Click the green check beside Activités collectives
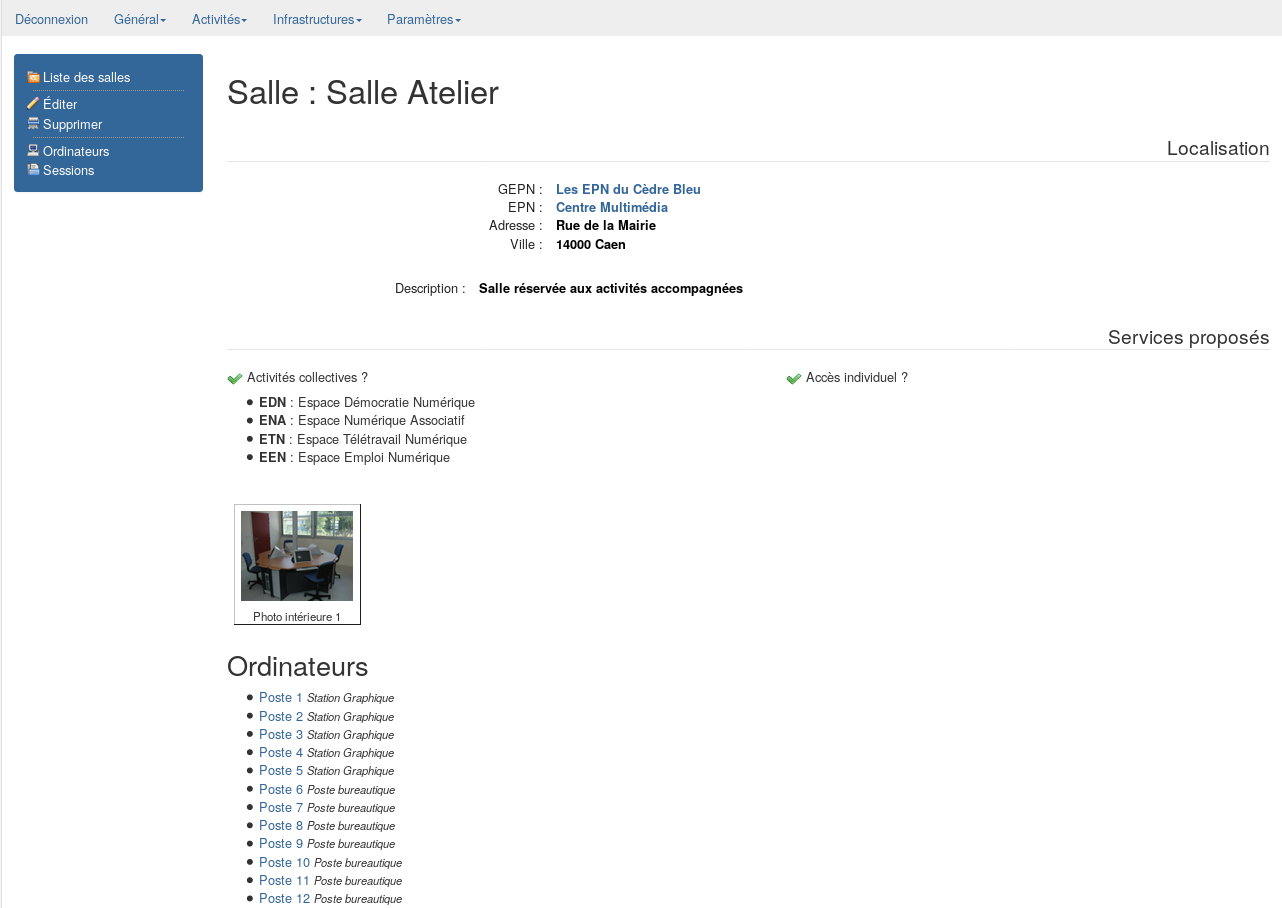Viewport: 1282px width, 908px height. (x=235, y=378)
